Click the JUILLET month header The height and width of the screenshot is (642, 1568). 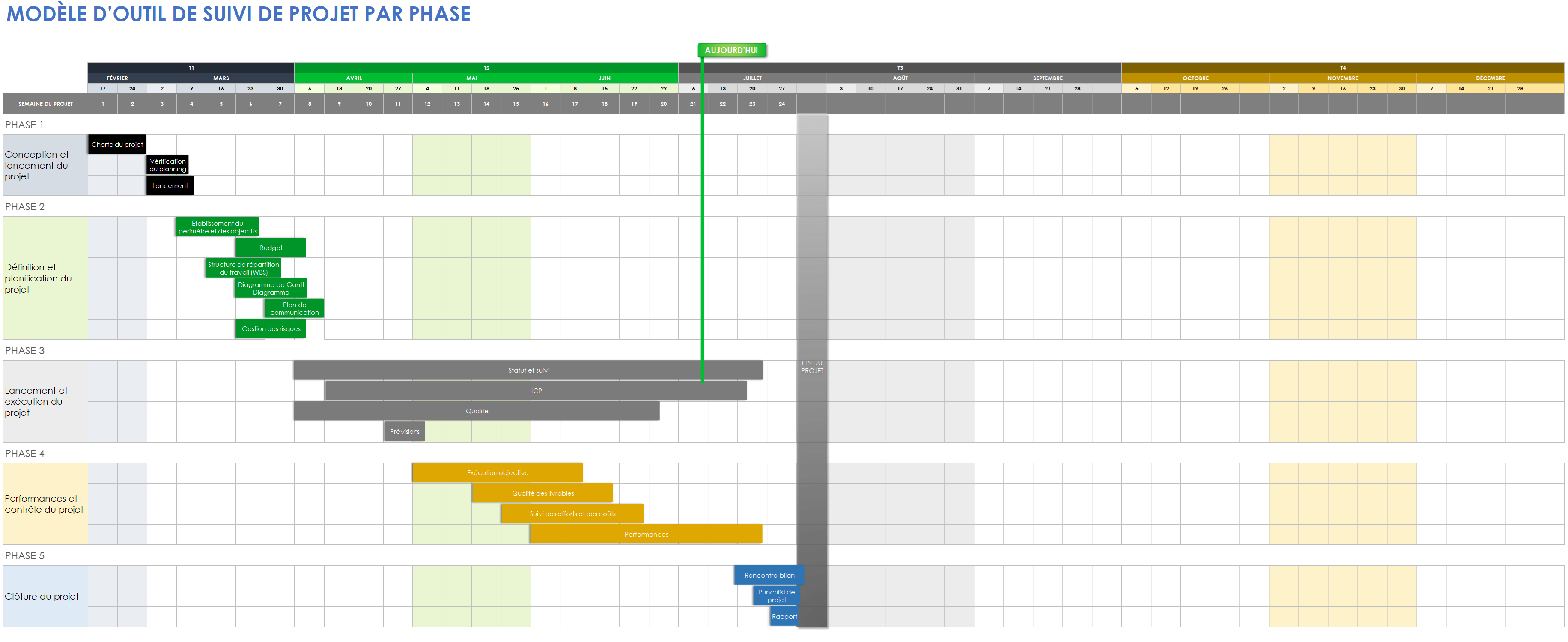click(752, 78)
